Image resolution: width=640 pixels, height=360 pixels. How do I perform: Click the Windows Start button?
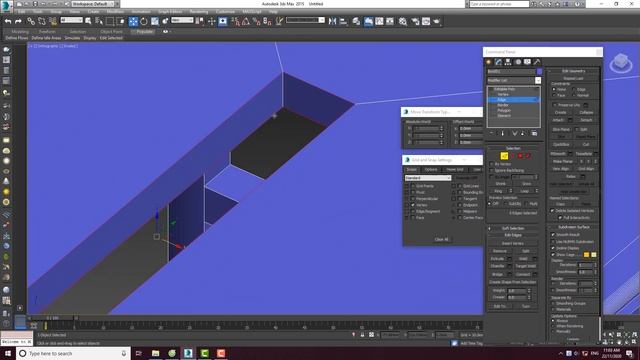pos(8,353)
